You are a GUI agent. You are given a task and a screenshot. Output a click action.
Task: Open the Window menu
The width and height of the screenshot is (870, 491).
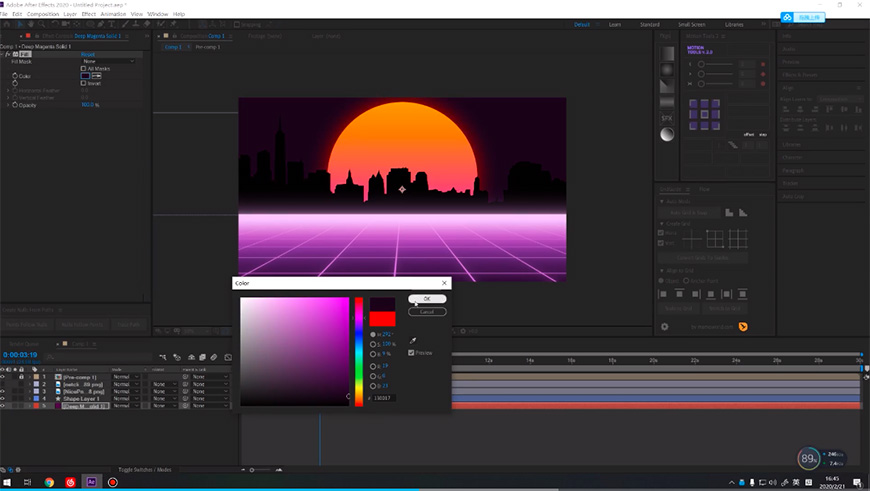(x=158, y=14)
